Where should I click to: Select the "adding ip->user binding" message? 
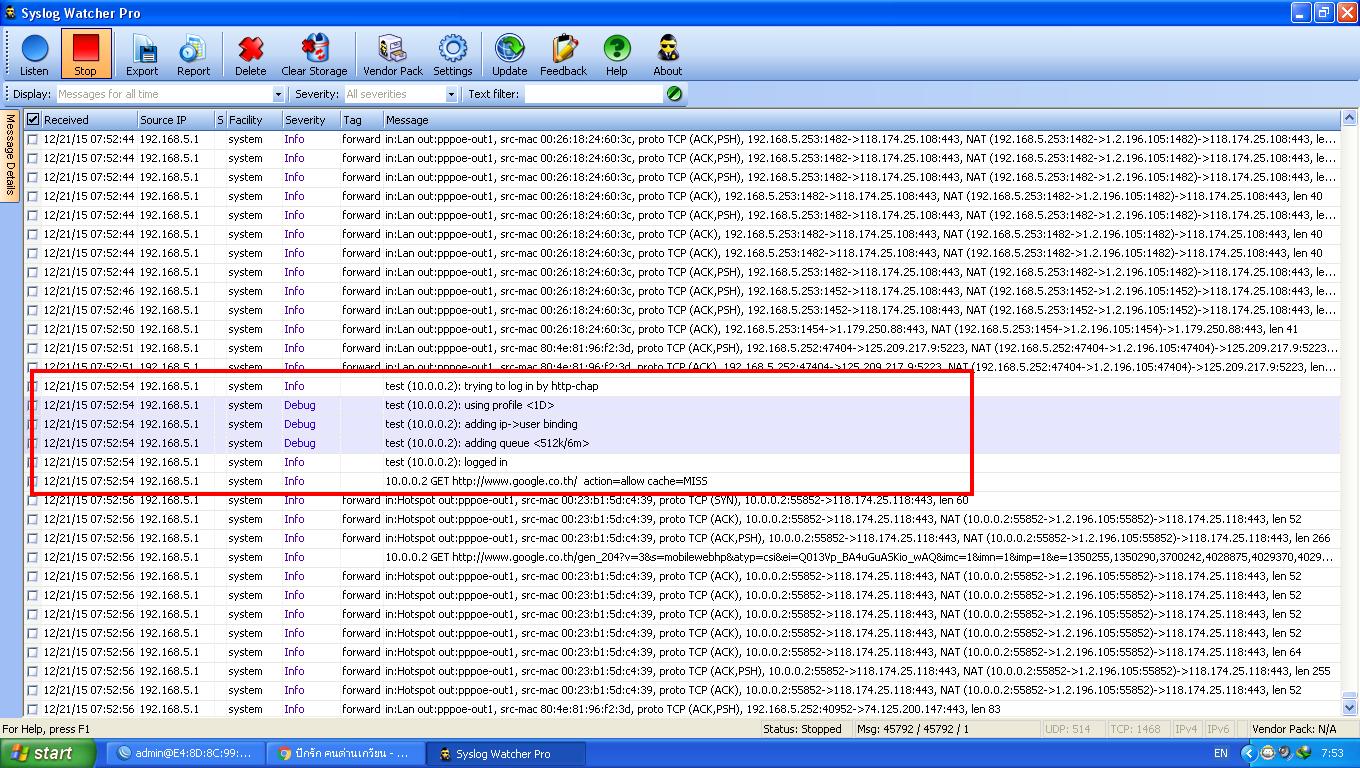pyautogui.click(x=481, y=424)
